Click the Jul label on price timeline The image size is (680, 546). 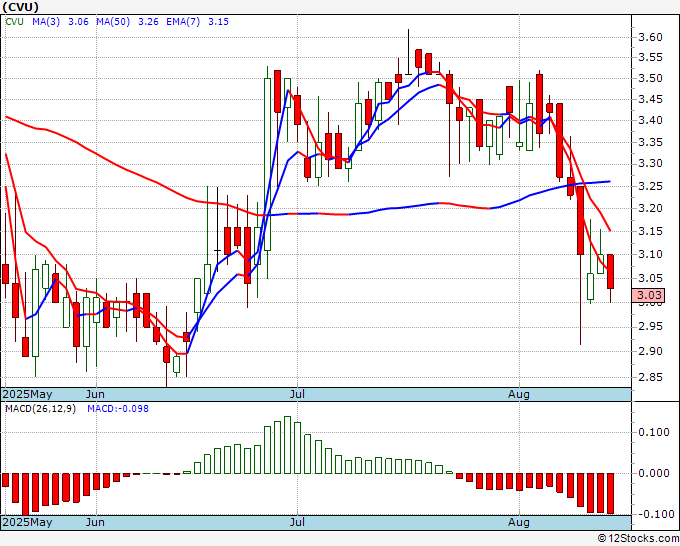(x=298, y=394)
